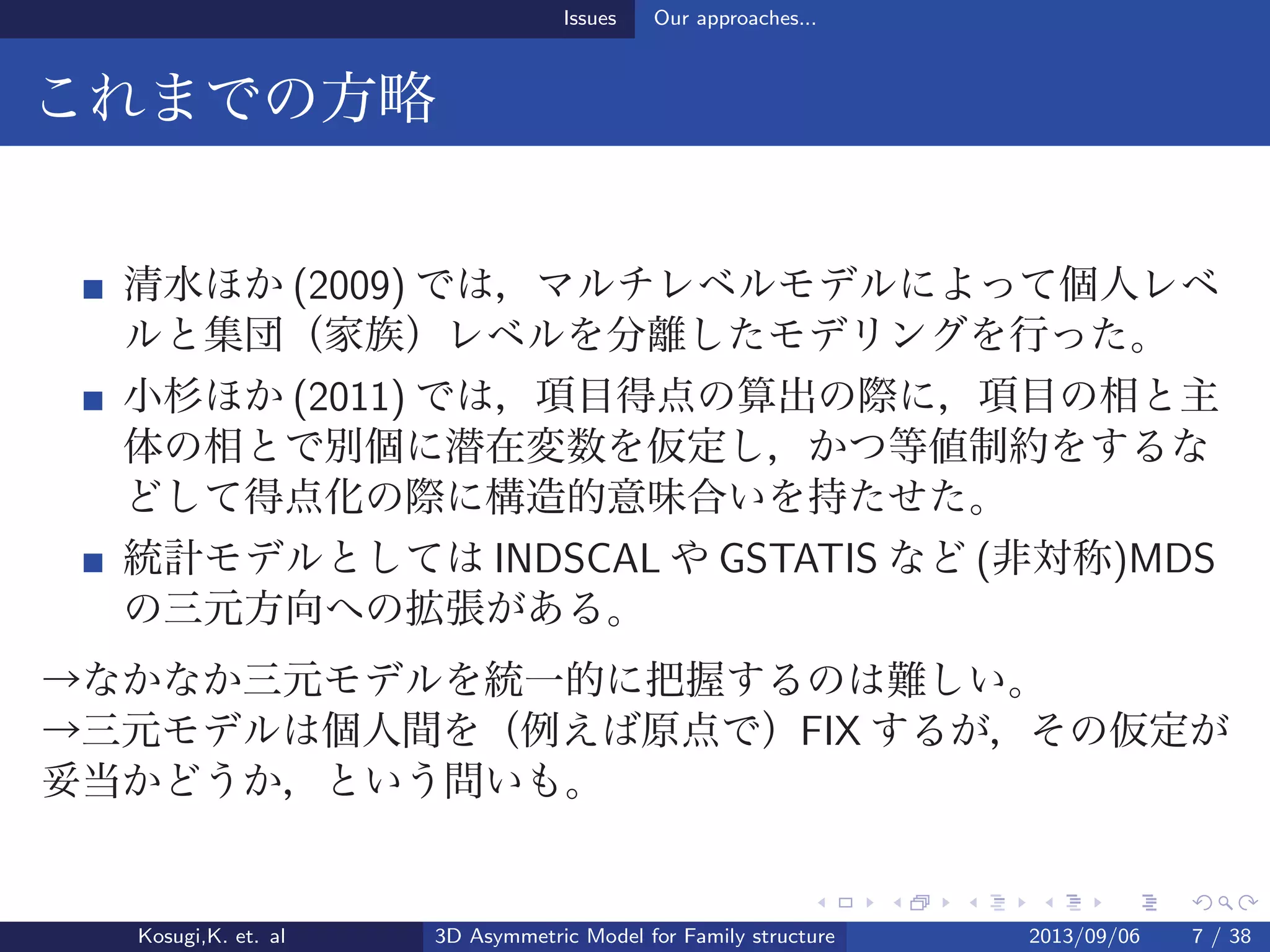Click the word FIX in the conclusion
The height and width of the screenshot is (952, 1270).
click(x=831, y=731)
